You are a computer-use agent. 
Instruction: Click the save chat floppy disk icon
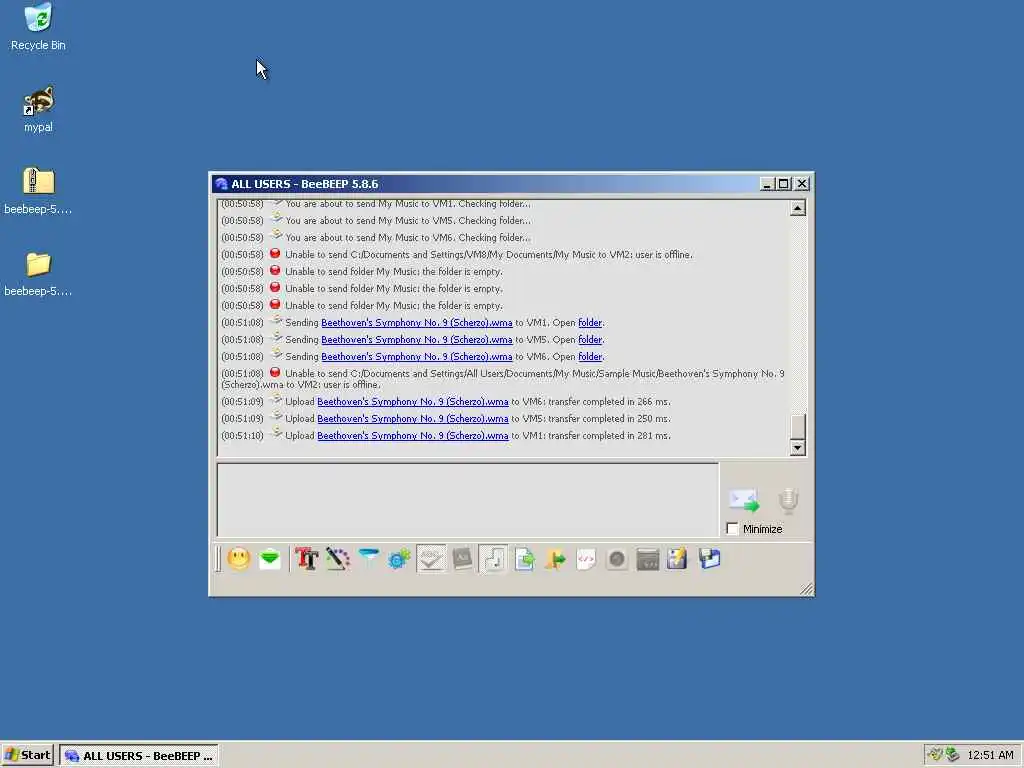709,559
